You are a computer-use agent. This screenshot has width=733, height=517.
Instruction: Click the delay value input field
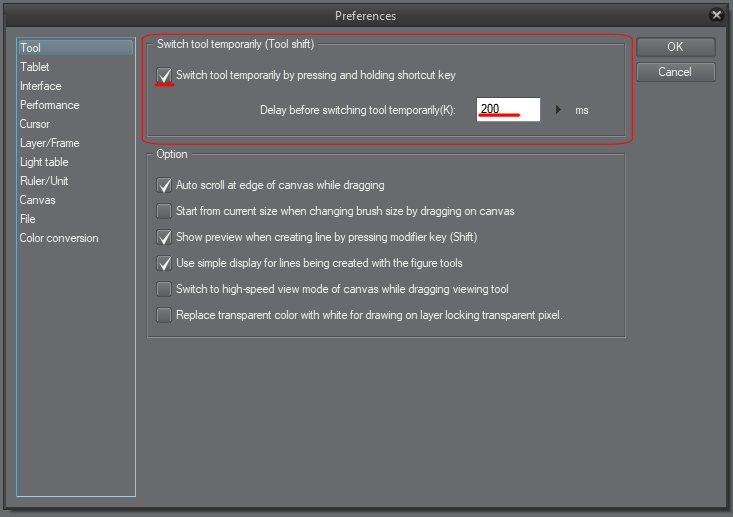pyautogui.click(x=508, y=109)
